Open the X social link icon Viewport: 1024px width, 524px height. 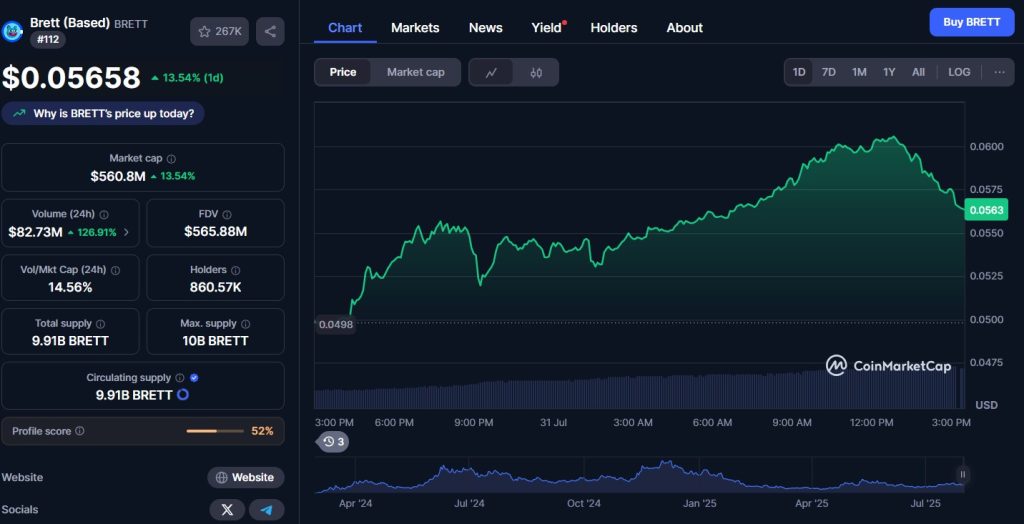tap(227, 510)
